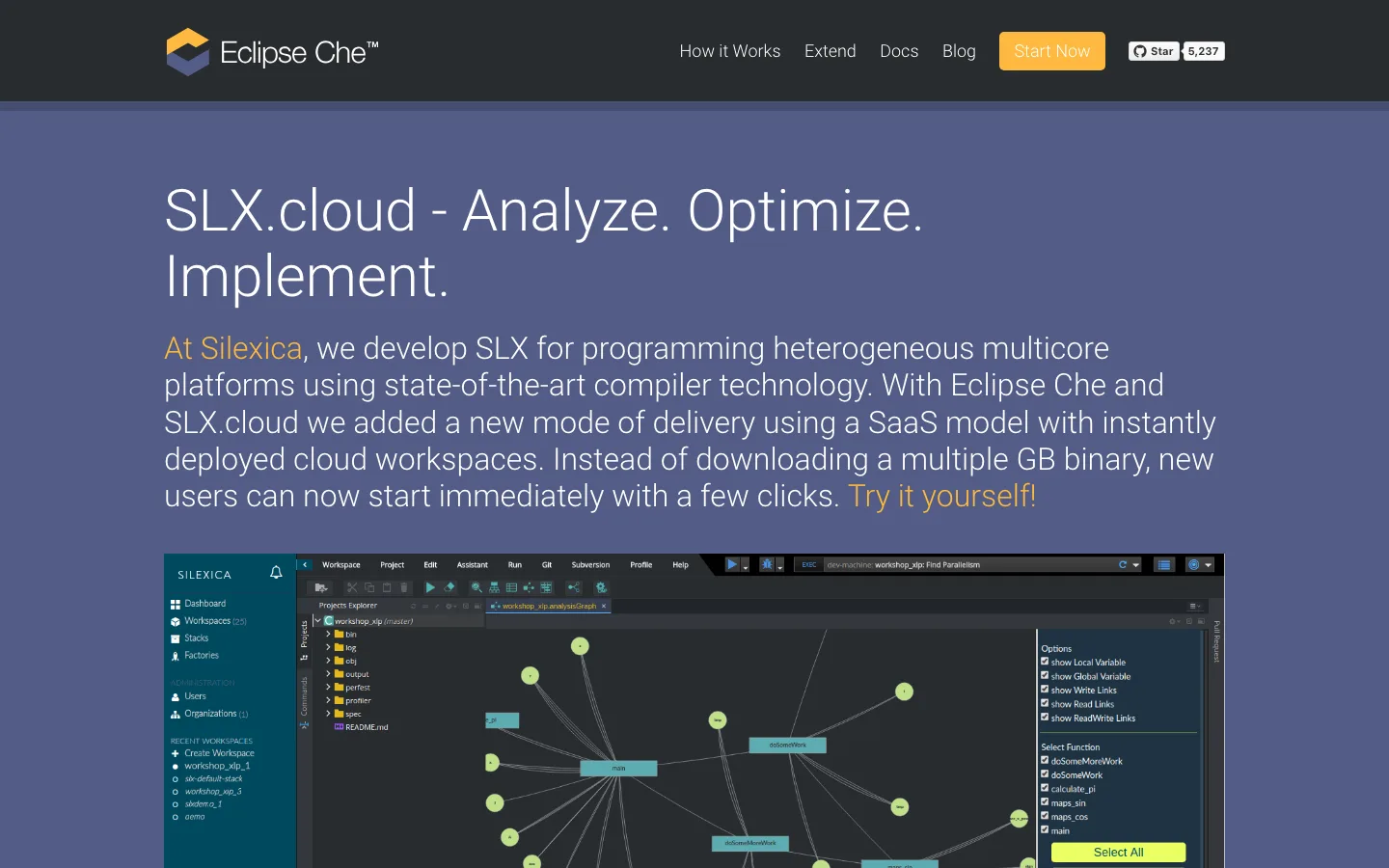
Task: Click the Organizations hierarchy icon
Action: coord(176,714)
